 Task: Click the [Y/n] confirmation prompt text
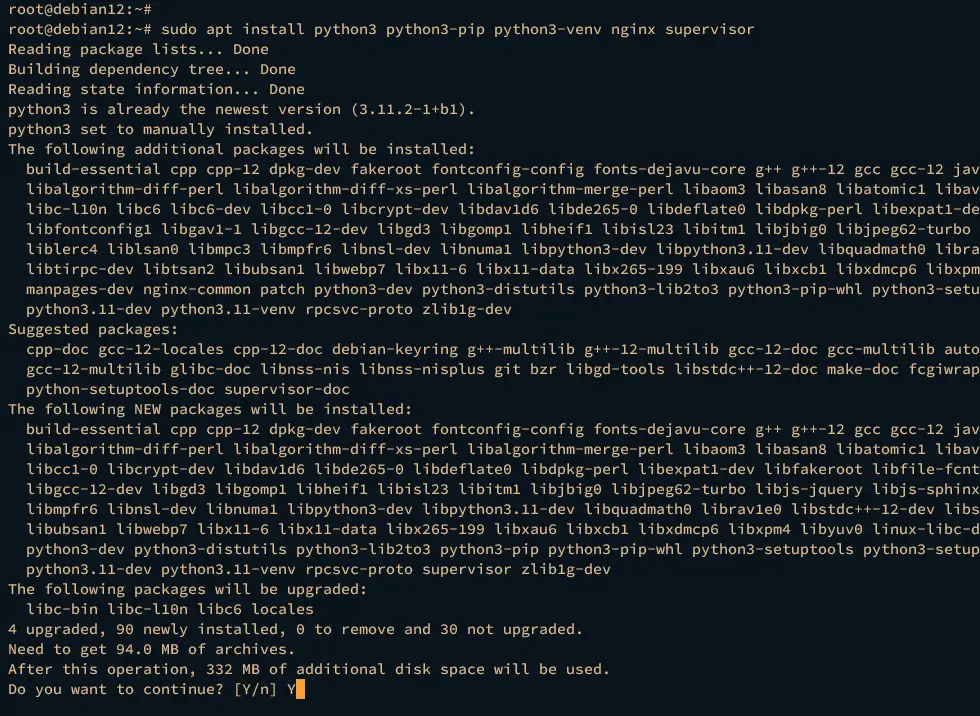pyautogui.click(x=256, y=690)
